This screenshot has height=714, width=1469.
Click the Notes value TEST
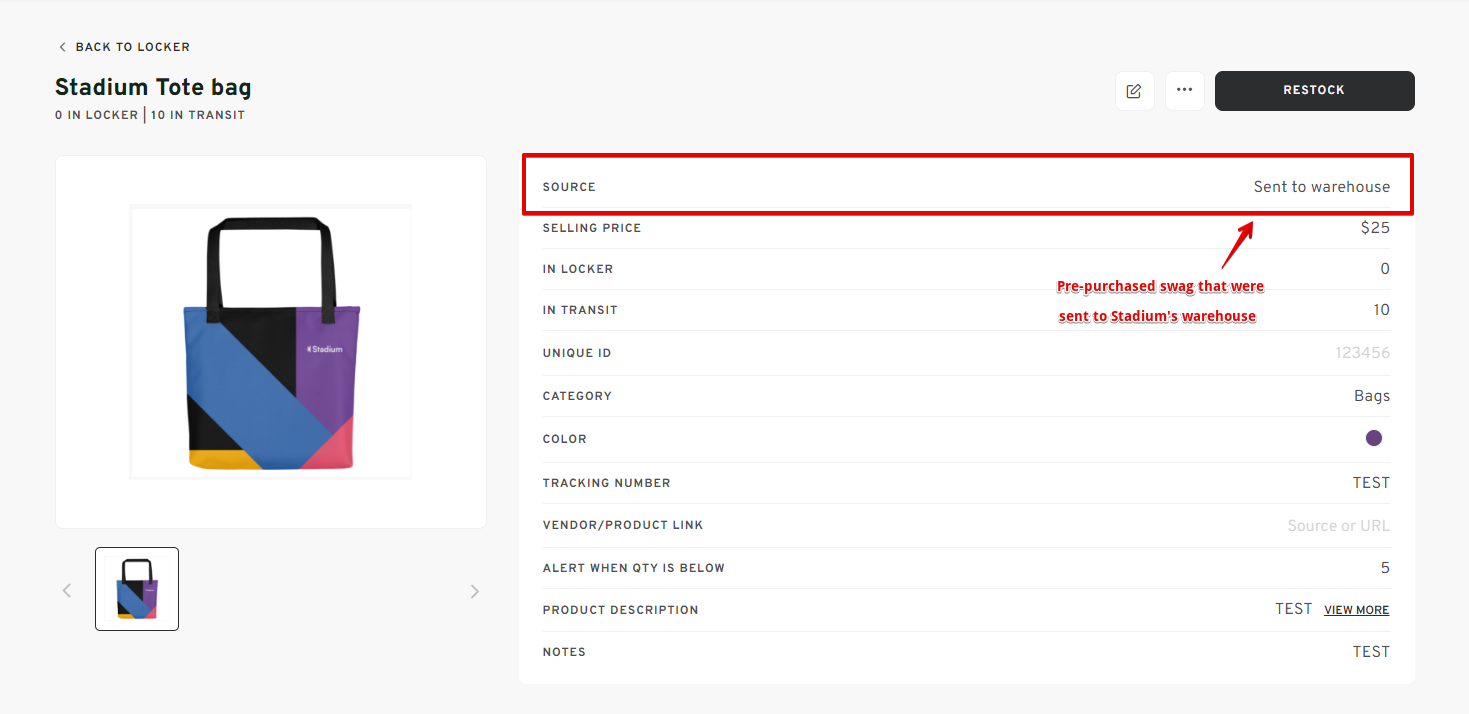[1372, 652]
